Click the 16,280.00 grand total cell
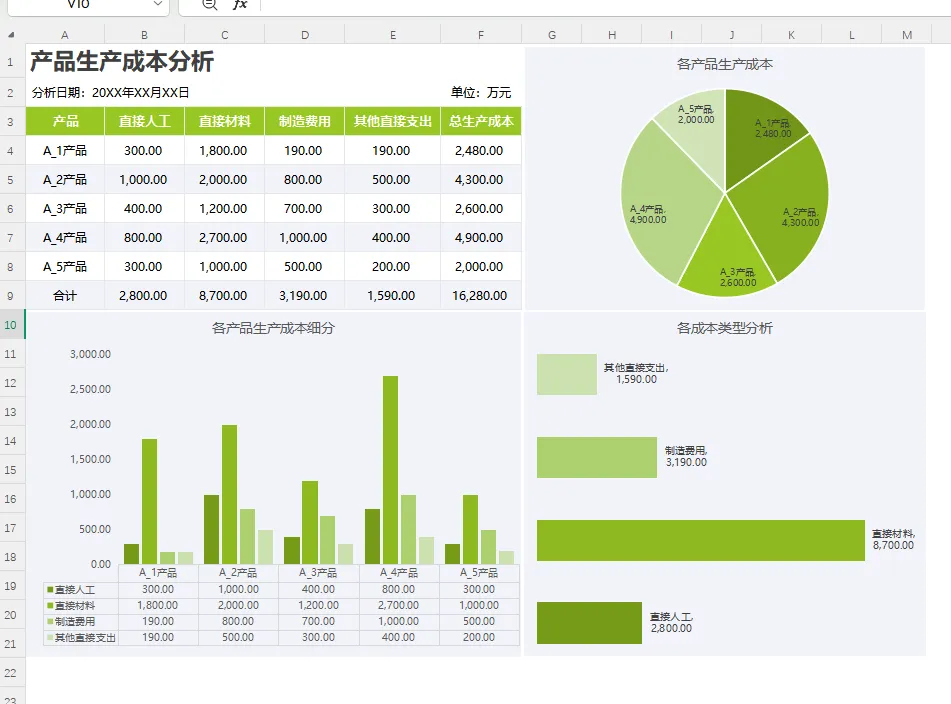Viewport: 951px width, 704px height. [481, 296]
